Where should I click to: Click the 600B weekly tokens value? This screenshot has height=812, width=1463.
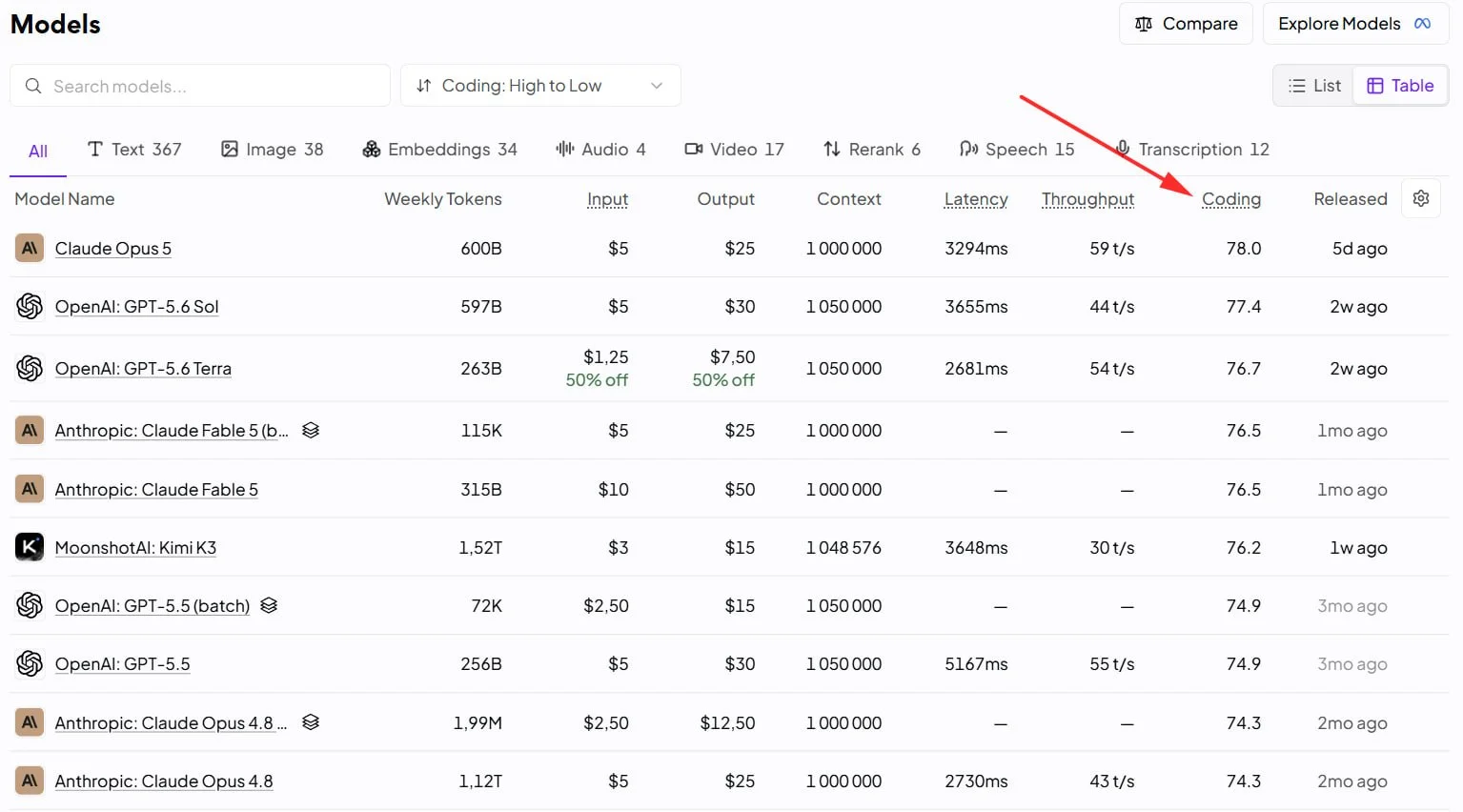(x=481, y=249)
